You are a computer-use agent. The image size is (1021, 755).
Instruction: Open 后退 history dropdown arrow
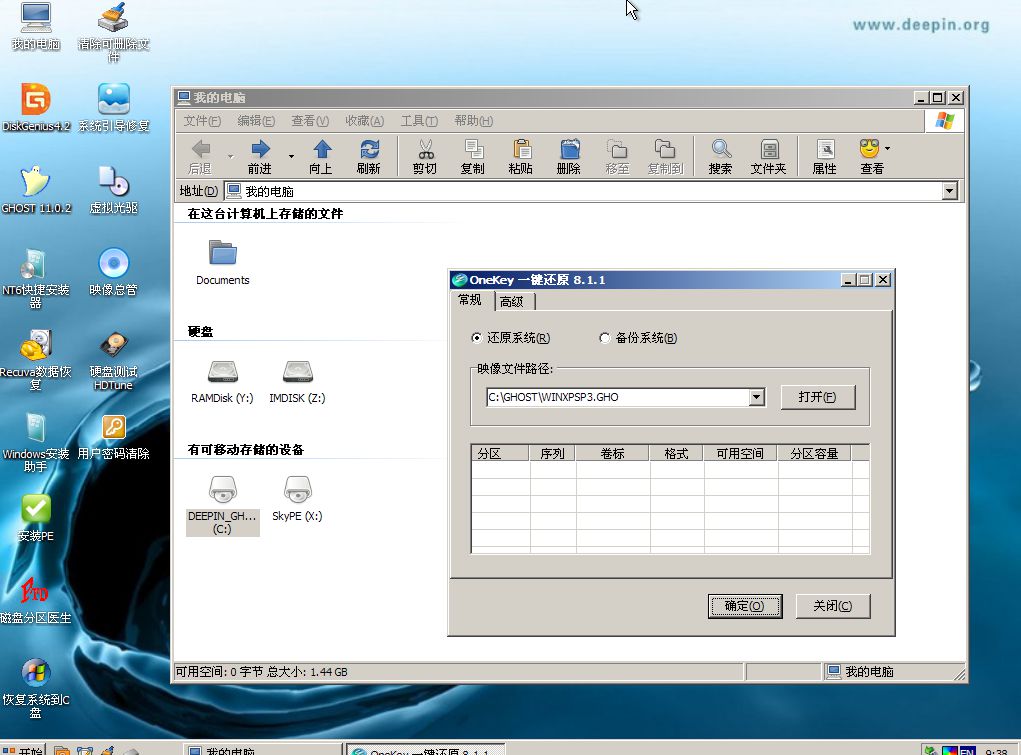tap(231, 157)
